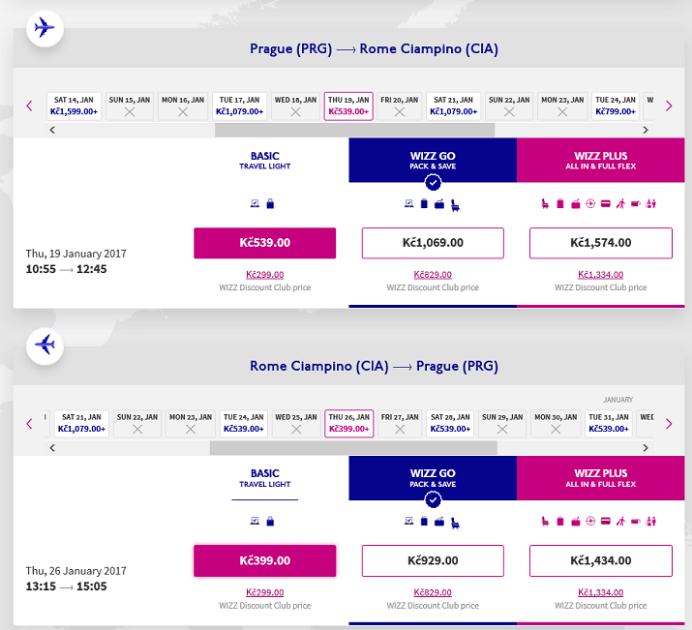Image resolution: width=692 pixels, height=630 pixels.
Task: Click cabin bag icon under return WIZZ GO
Action: [424, 521]
